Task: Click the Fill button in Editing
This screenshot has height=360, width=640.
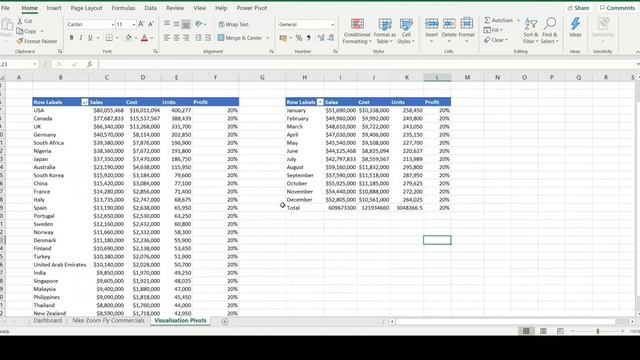Action: 492,30
